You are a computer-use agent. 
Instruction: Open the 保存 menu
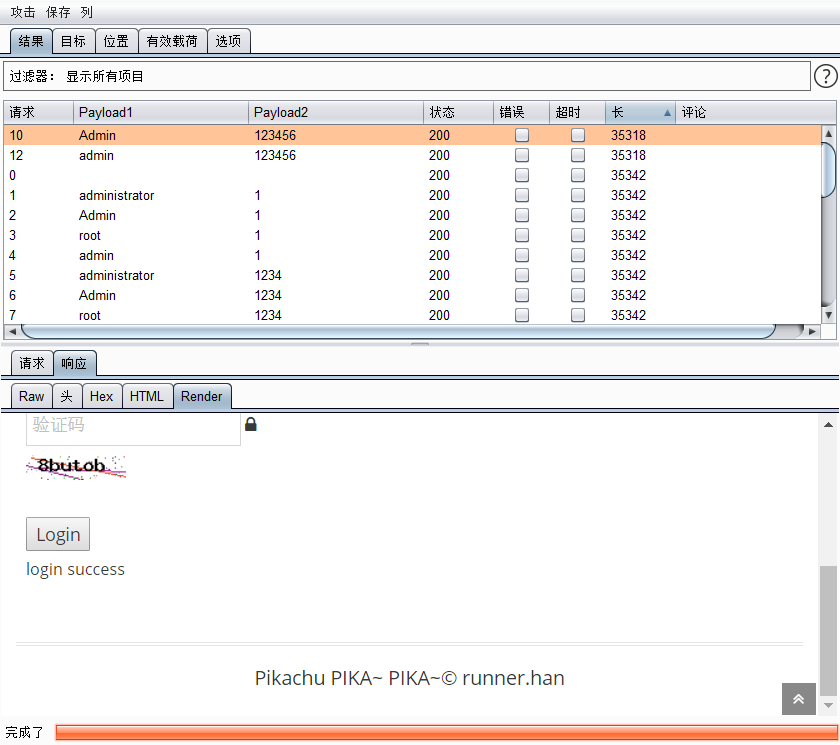point(55,11)
